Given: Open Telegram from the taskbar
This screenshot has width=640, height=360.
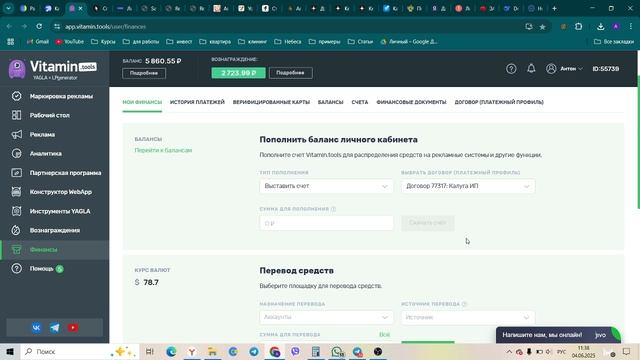Looking at the screenshot, I should [x=254, y=352].
